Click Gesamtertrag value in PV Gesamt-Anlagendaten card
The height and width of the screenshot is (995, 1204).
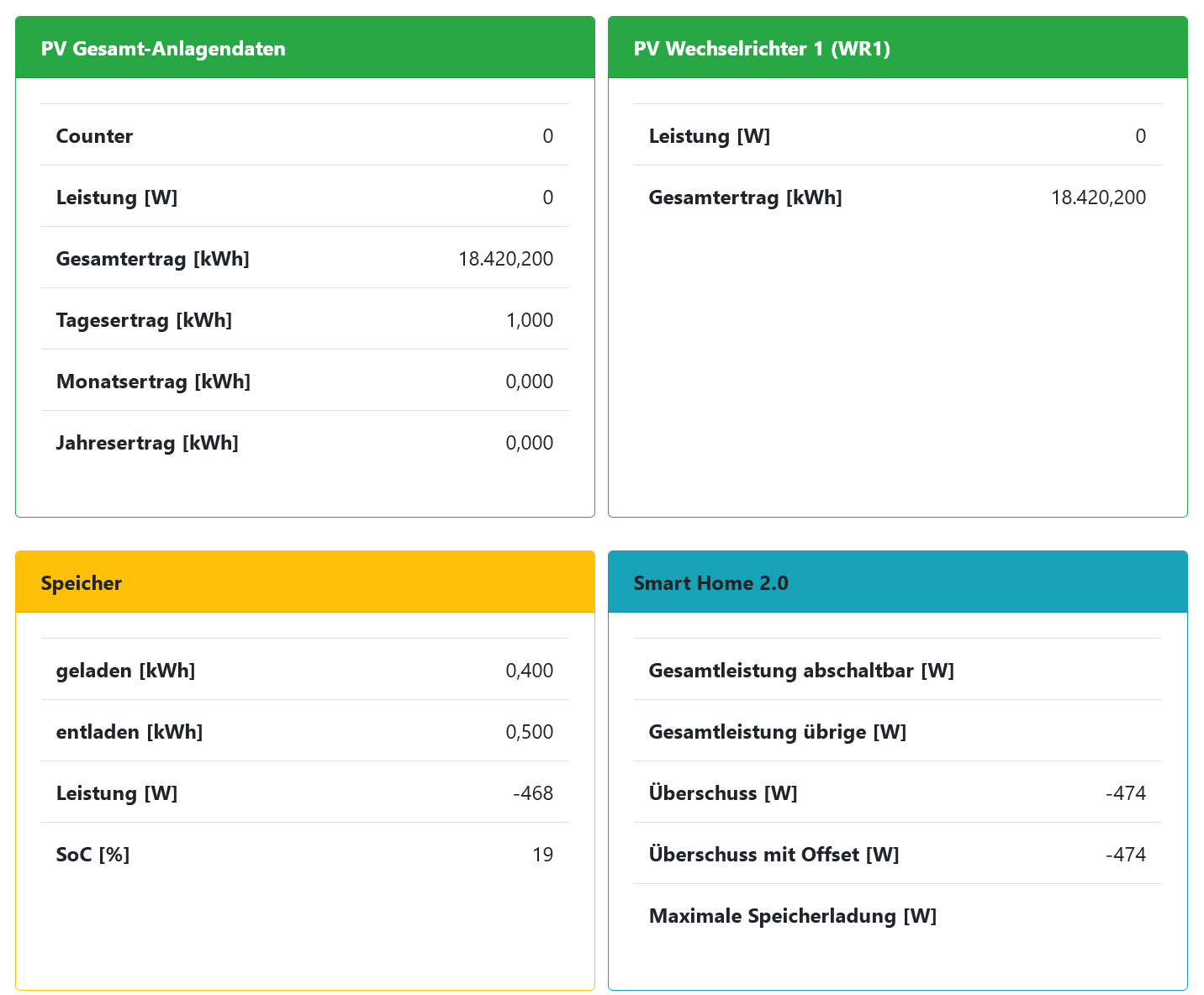(x=505, y=259)
